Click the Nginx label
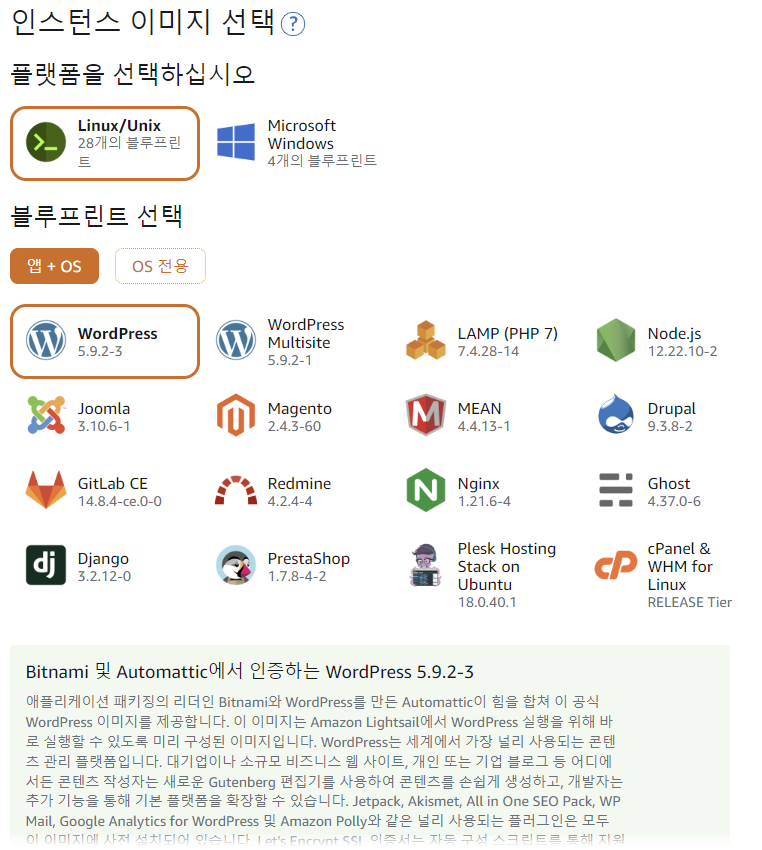 pyautogui.click(x=478, y=484)
